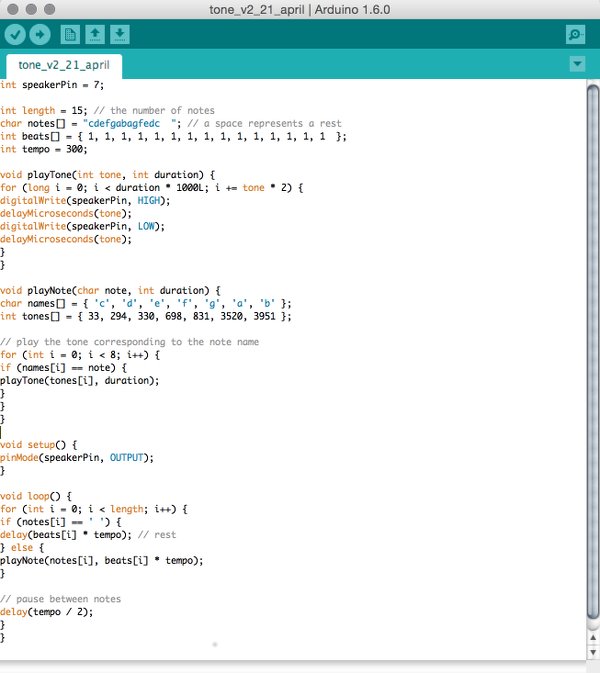This screenshot has width=600, height=673.
Task: Click the window title 'tone_v2_21_april | Arduino 1.6.0'
Action: click(300, 9)
